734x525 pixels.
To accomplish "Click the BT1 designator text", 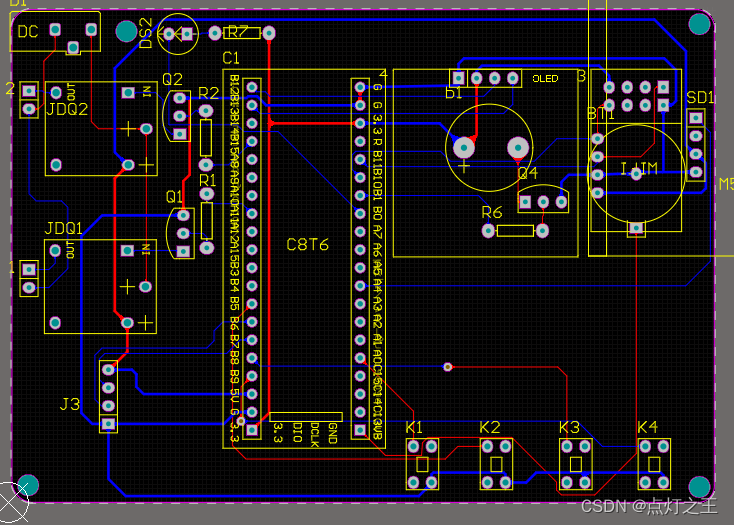I will [601, 113].
